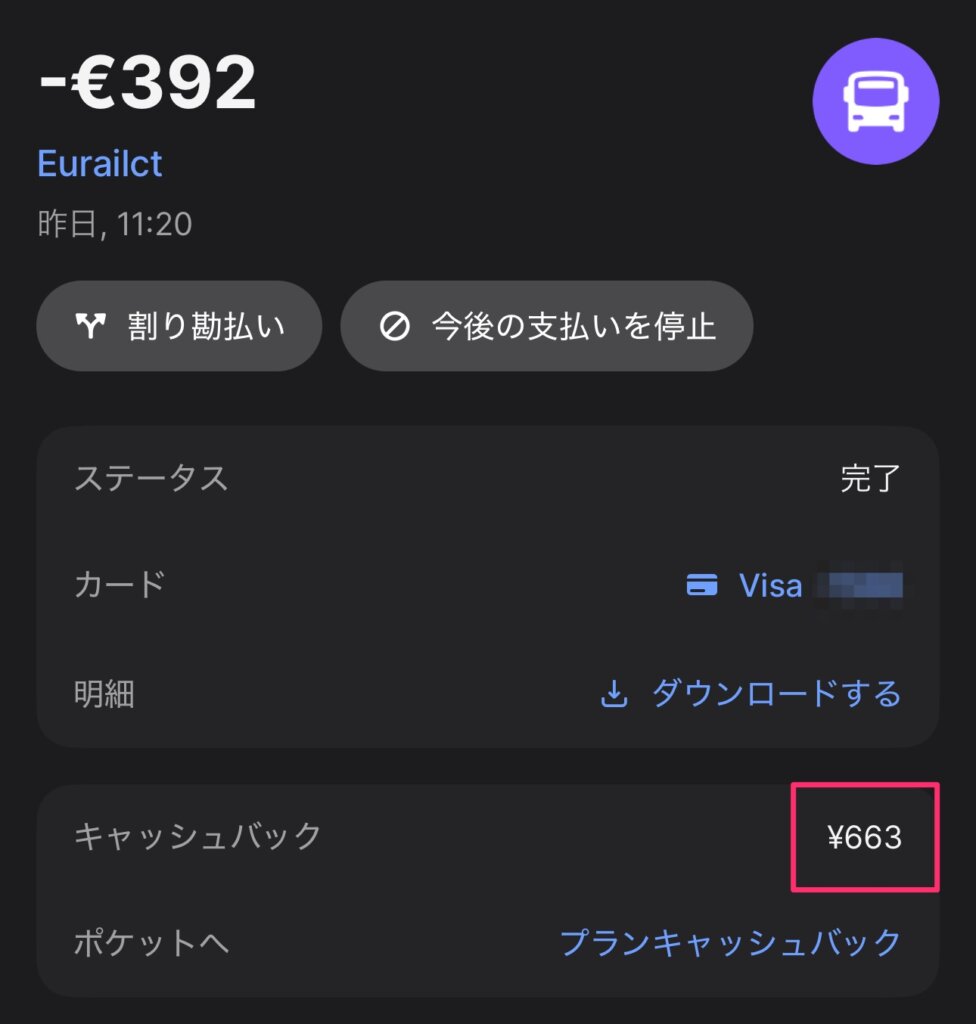
Task: Tap the ステータス row
Action: coord(487,479)
